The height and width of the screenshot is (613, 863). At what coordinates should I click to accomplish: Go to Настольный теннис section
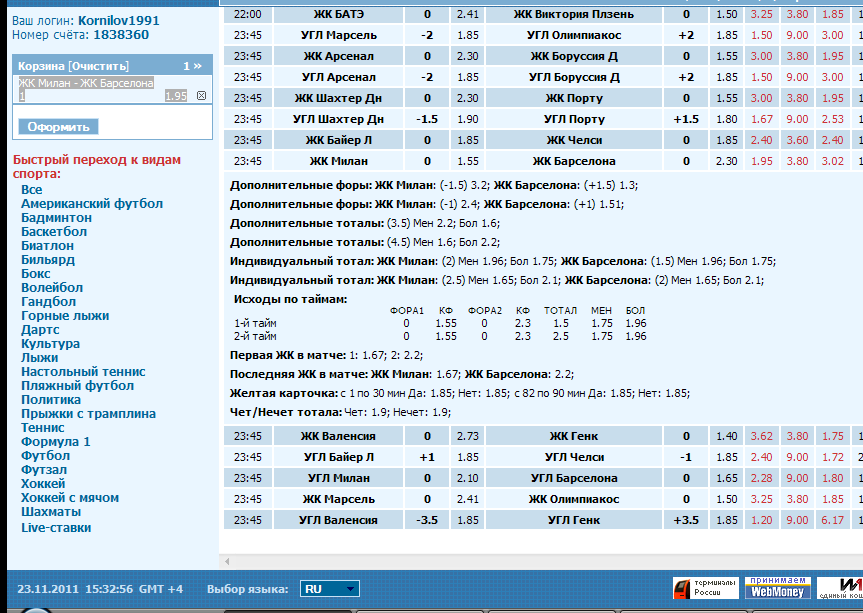(x=83, y=371)
